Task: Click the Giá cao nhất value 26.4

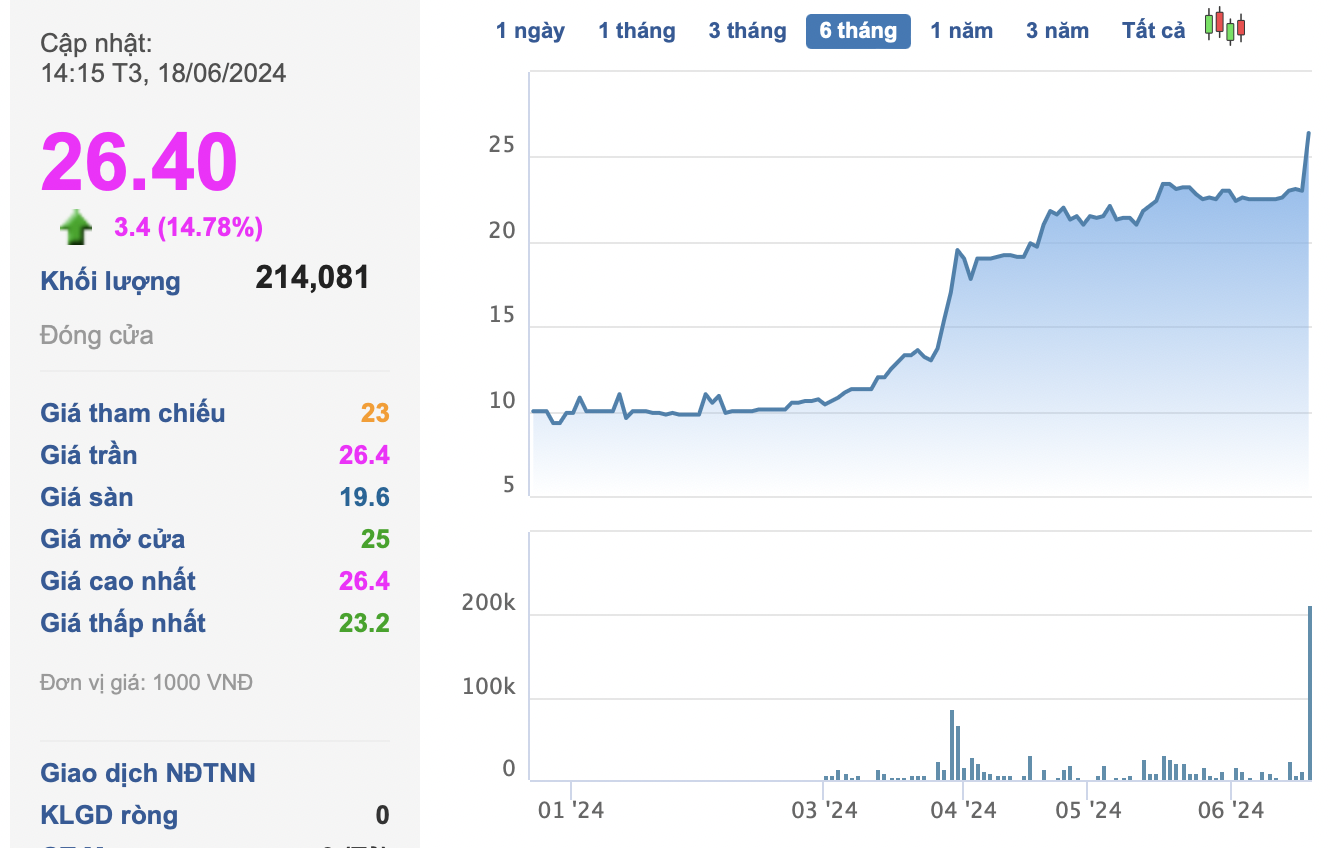Action: [x=364, y=581]
